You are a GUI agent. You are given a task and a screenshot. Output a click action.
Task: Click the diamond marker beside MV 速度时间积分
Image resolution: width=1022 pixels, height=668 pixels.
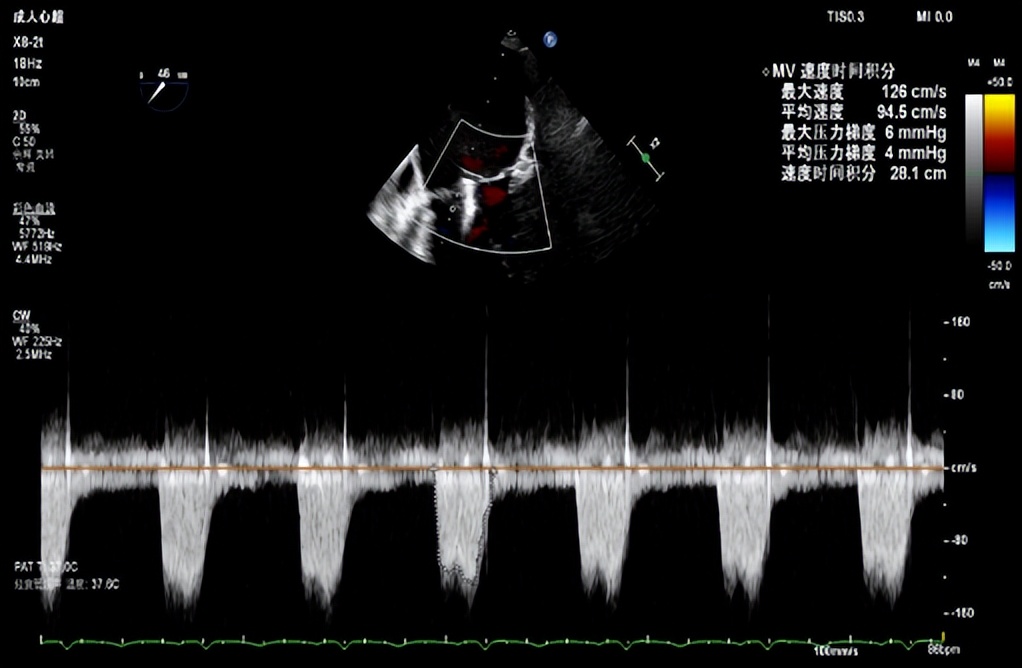coord(766,72)
